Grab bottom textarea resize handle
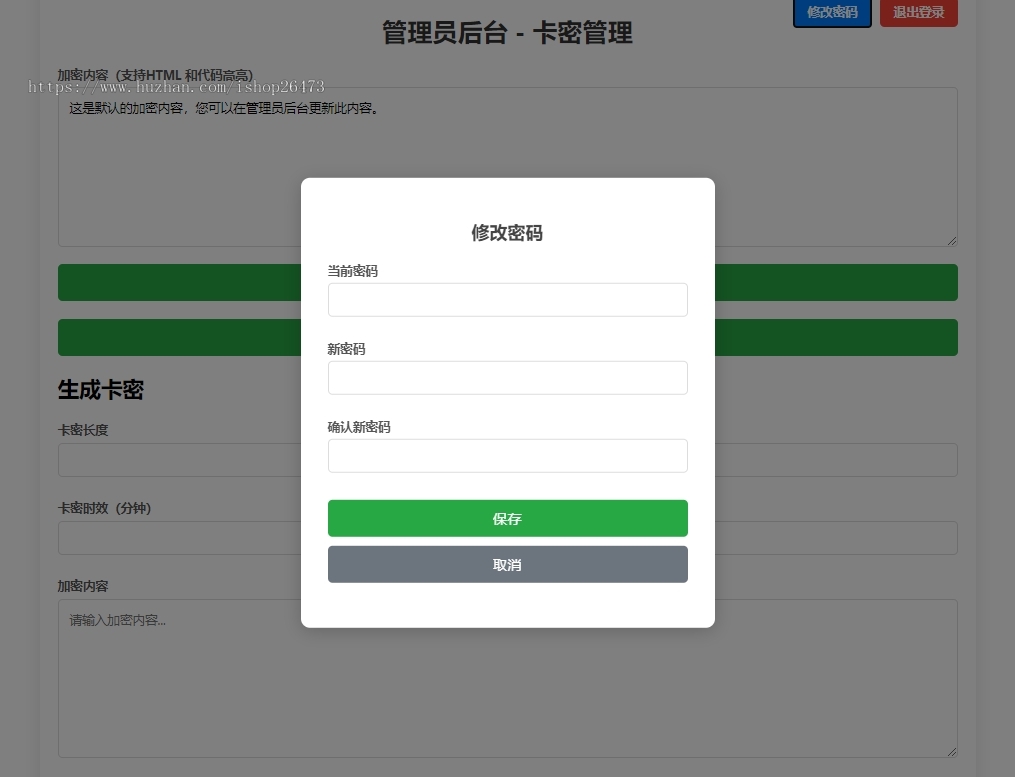 [952, 752]
